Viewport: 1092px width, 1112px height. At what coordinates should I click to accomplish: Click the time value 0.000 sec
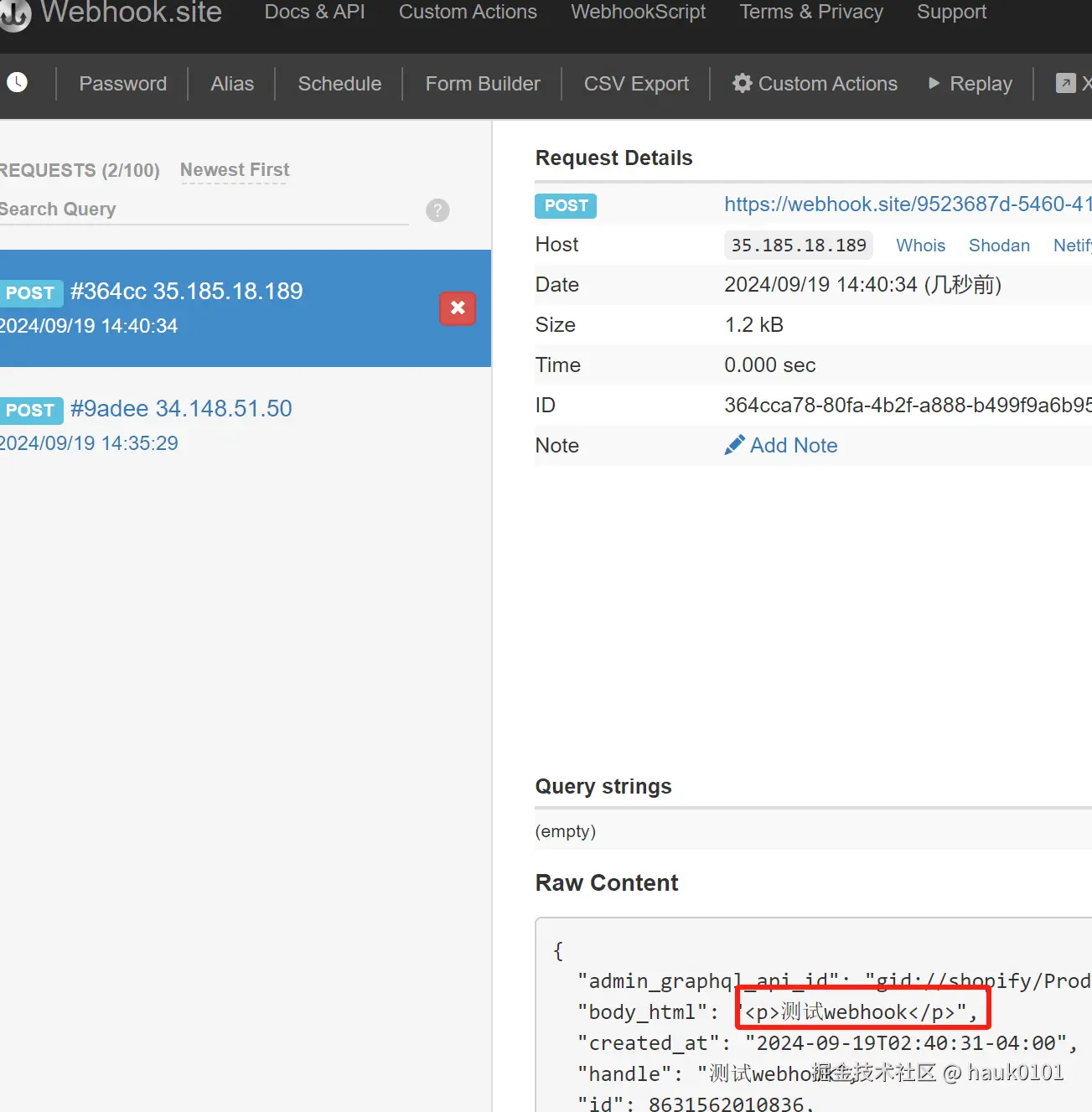click(769, 365)
